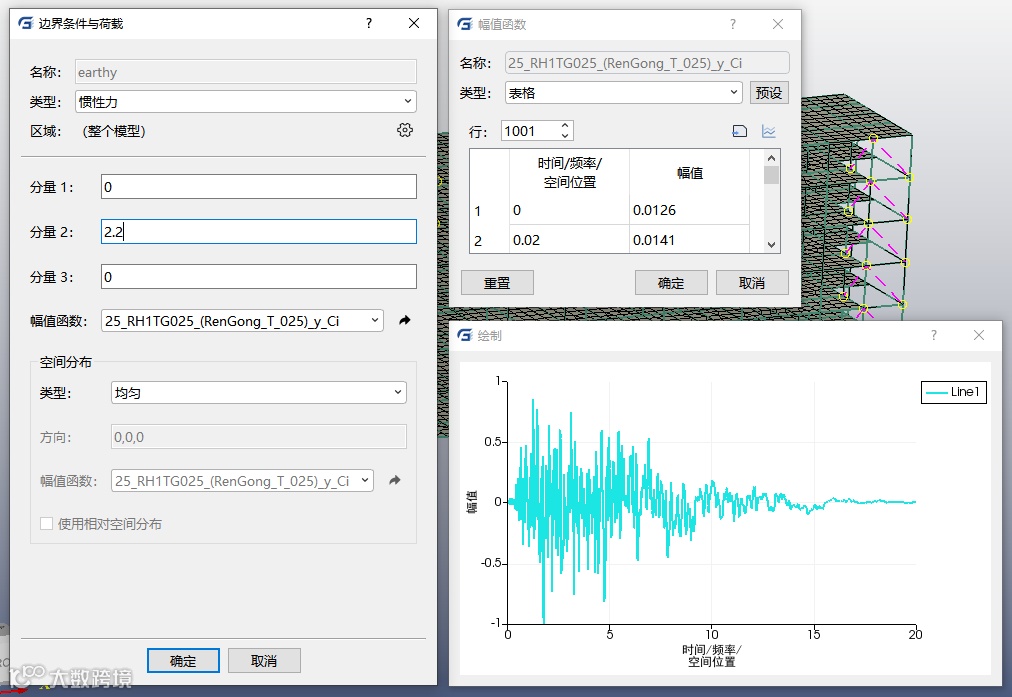Click 名称 field in 幅值函数 dialog

tap(647, 63)
